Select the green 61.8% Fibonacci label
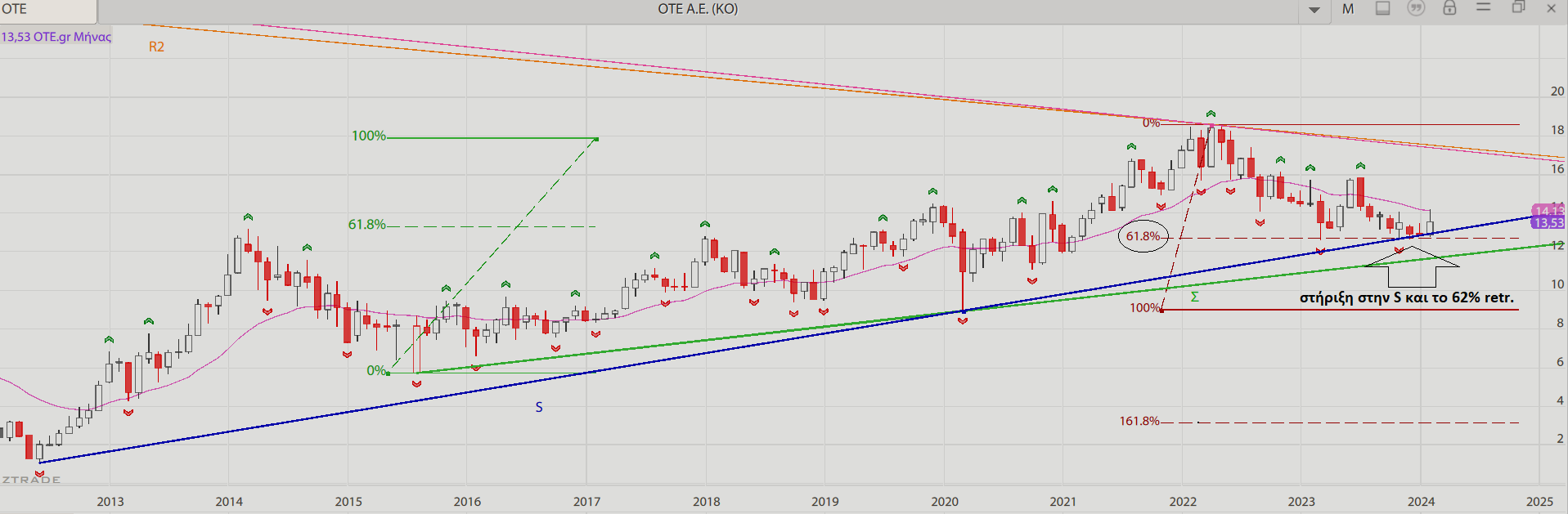The height and width of the screenshot is (514, 1568). 366,224
